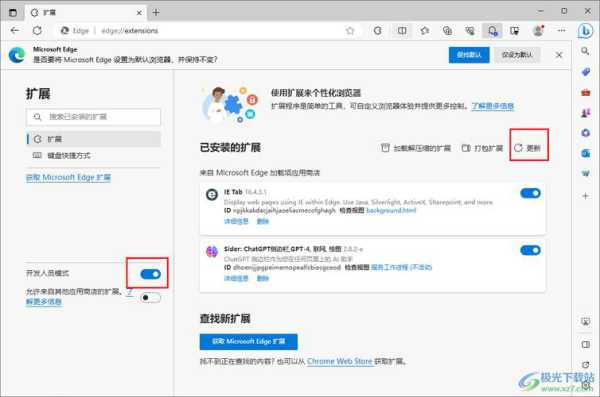Image resolution: width=600 pixels, height=397 pixels.
Task: Click gray button in default browser banner
Action: click(517, 55)
